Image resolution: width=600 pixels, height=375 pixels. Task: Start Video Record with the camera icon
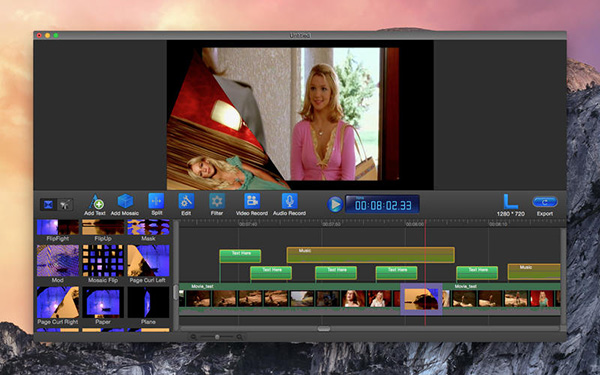252,201
